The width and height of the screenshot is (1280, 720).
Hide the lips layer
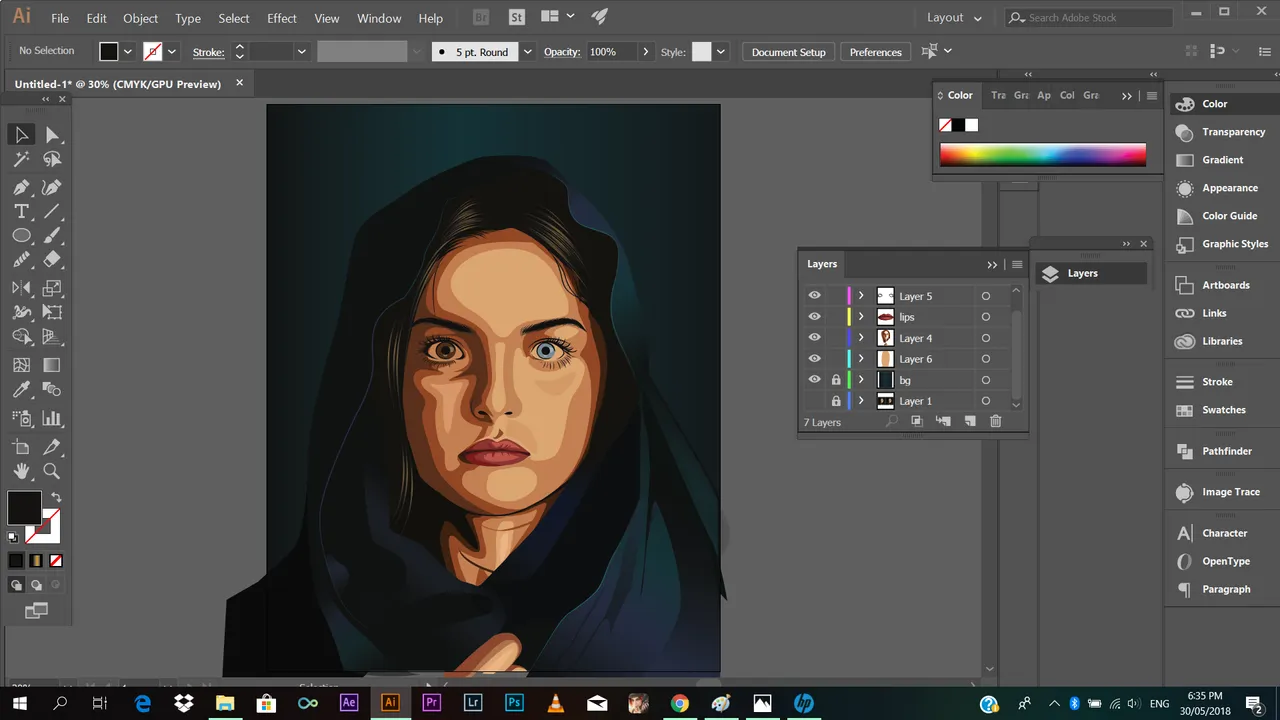coord(814,317)
